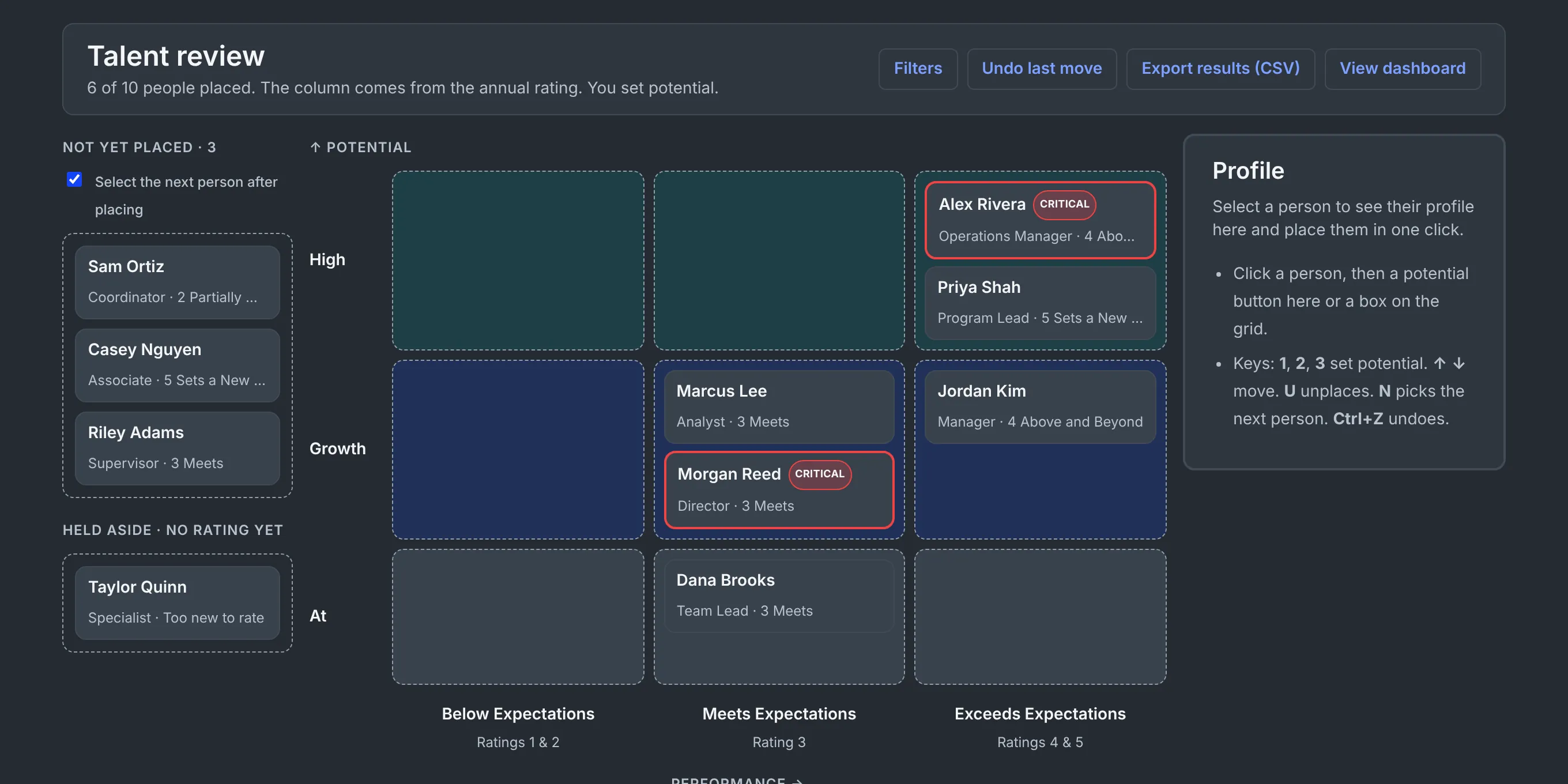Click the 'Profile' panel heading
Image resolution: width=1568 pixels, height=784 pixels.
click(x=1248, y=171)
